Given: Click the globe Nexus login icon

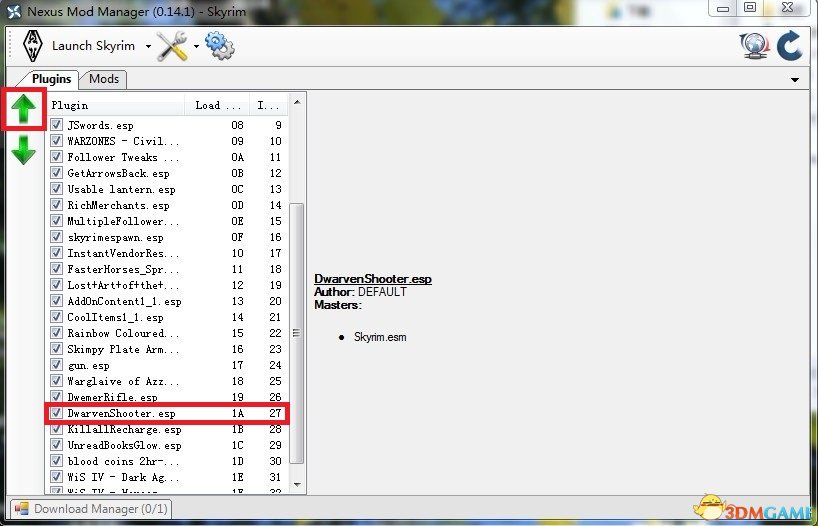Looking at the screenshot, I should point(754,46).
